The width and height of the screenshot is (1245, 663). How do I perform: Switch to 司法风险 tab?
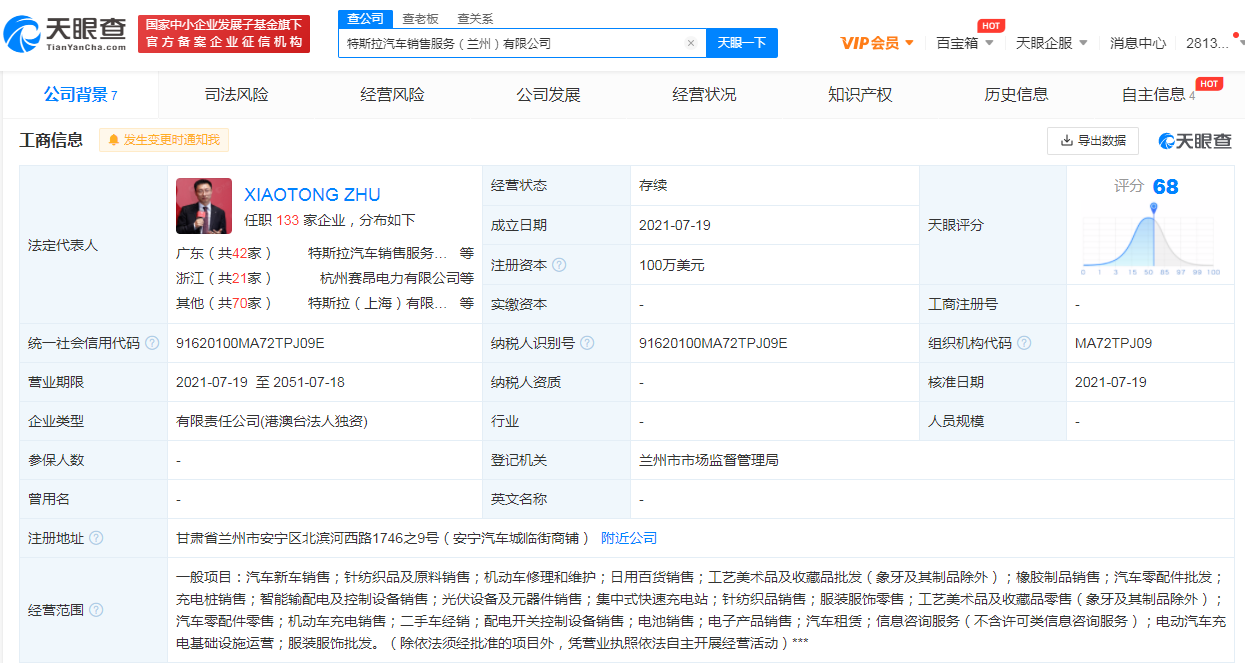236,95
